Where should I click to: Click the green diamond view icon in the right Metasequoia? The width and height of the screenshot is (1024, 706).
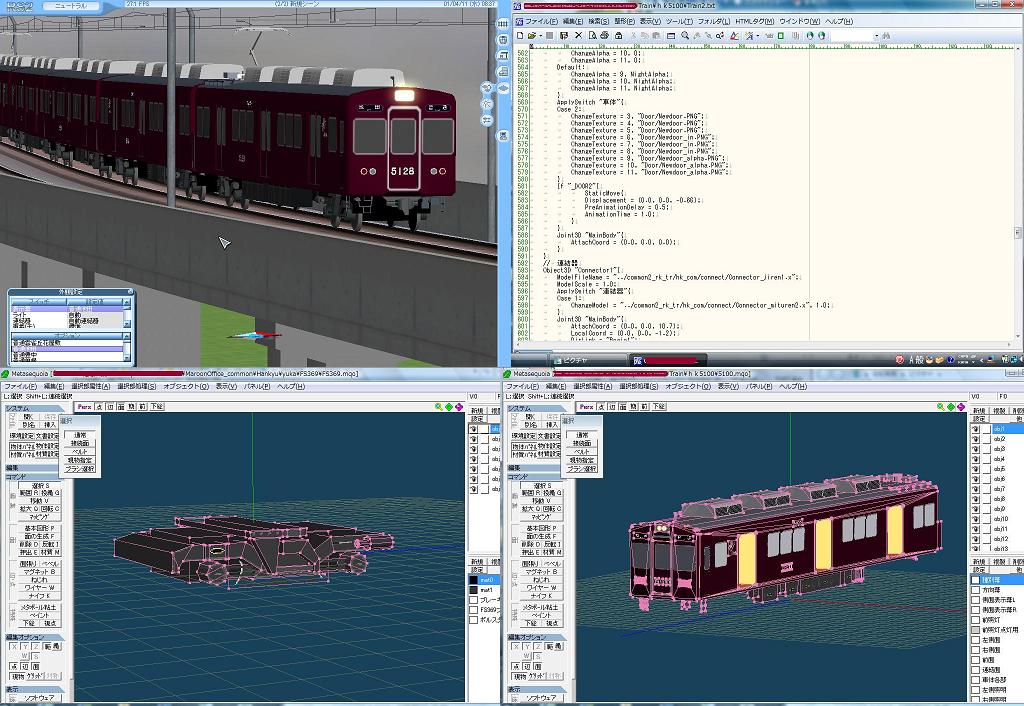951,407
